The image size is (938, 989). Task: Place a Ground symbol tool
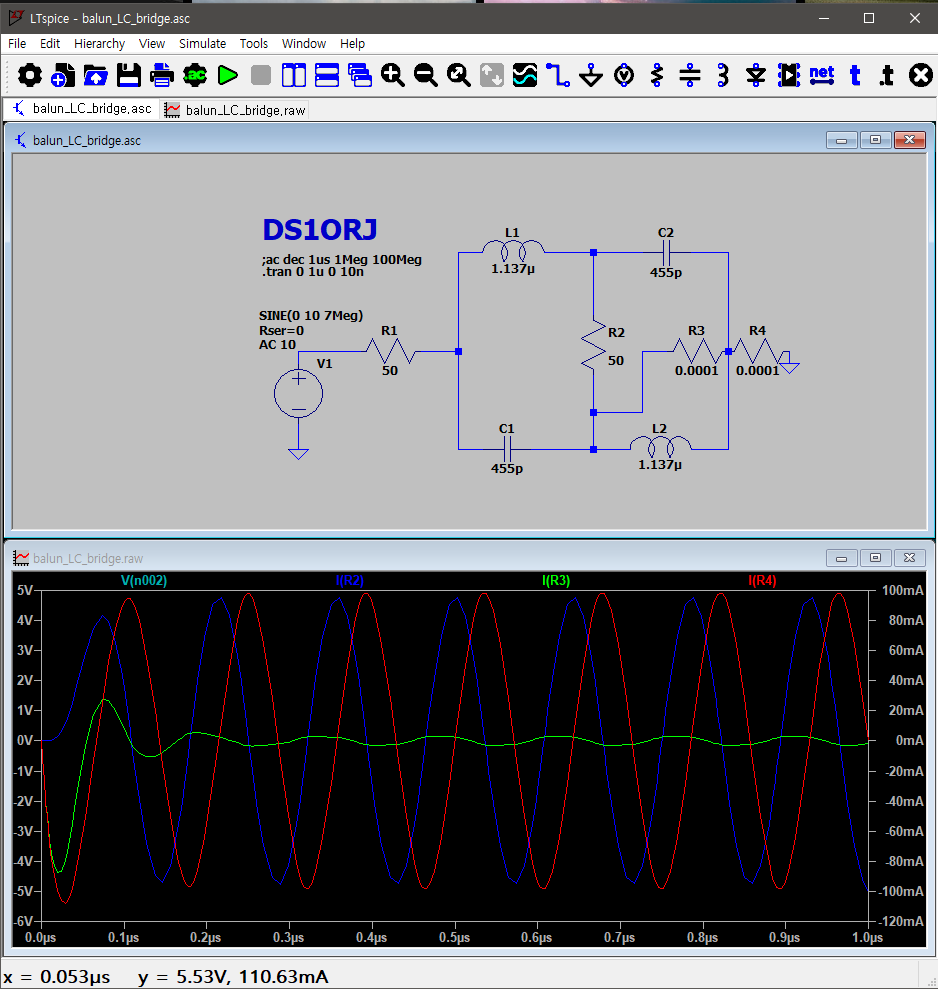point(591,76)
